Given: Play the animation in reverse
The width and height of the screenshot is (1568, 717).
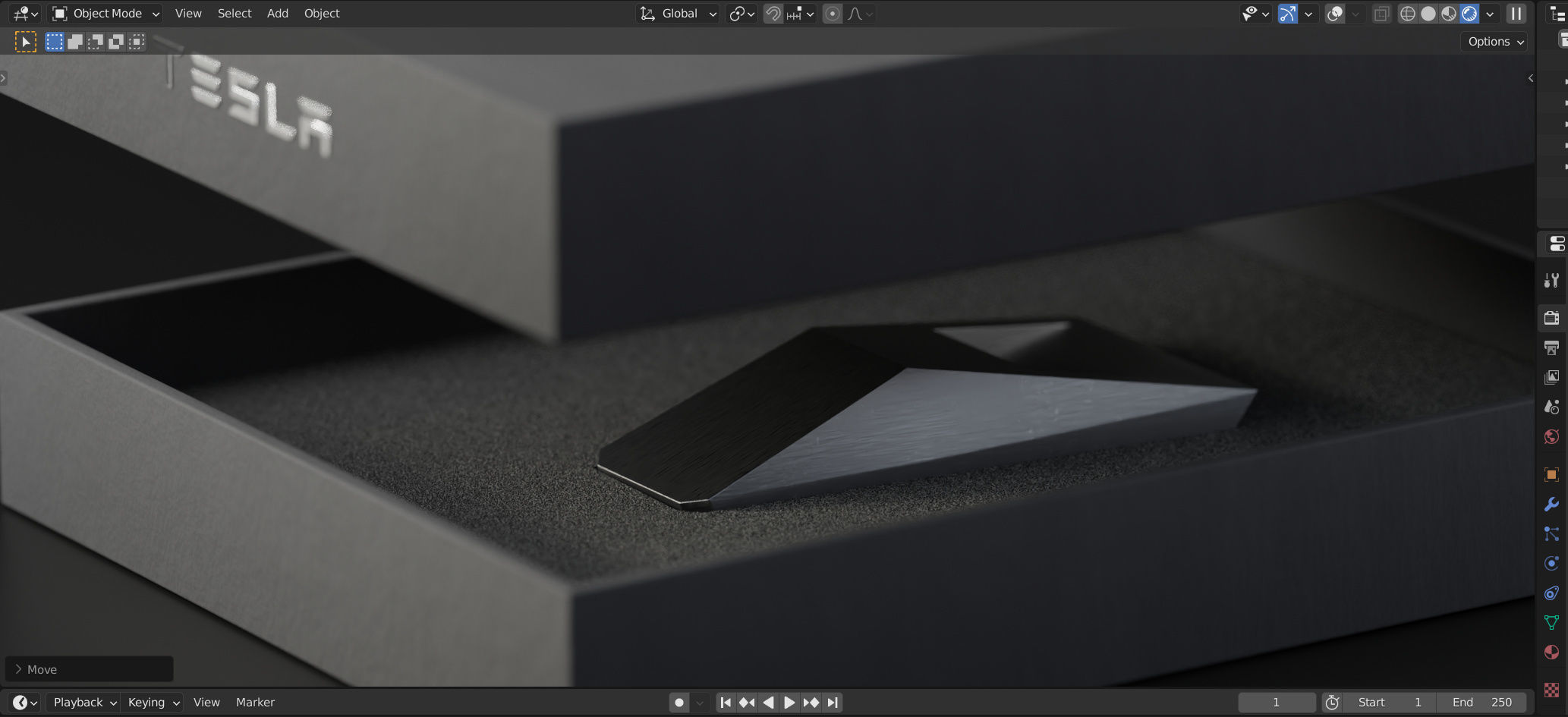Looking at the screenshot, I should pyautogui.click(x=768, y=703).
